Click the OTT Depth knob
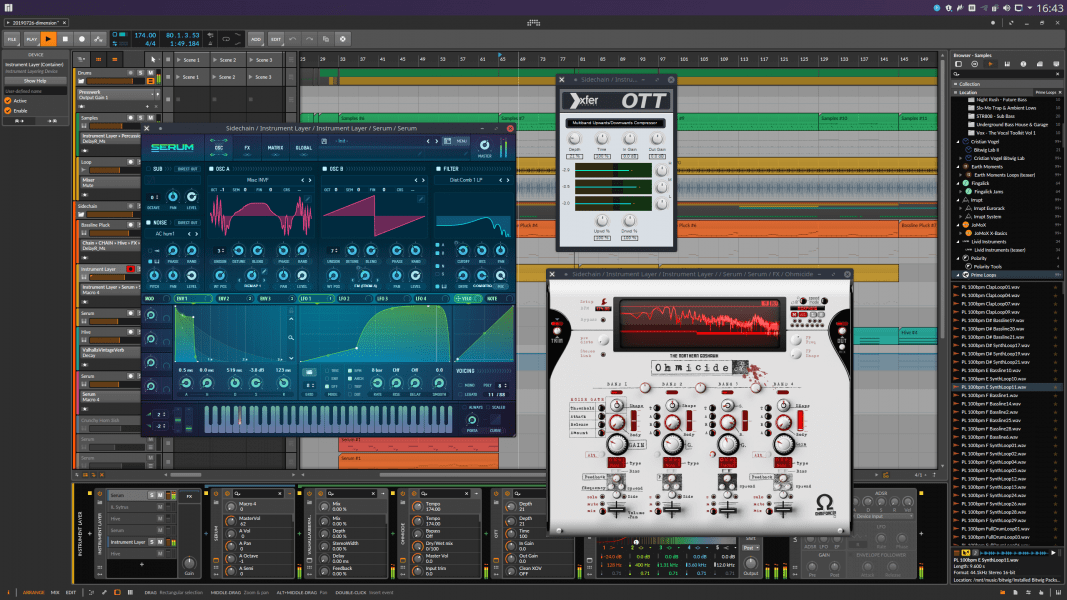Viewport: 1067px width, 600px height. (x=575, y=138)
